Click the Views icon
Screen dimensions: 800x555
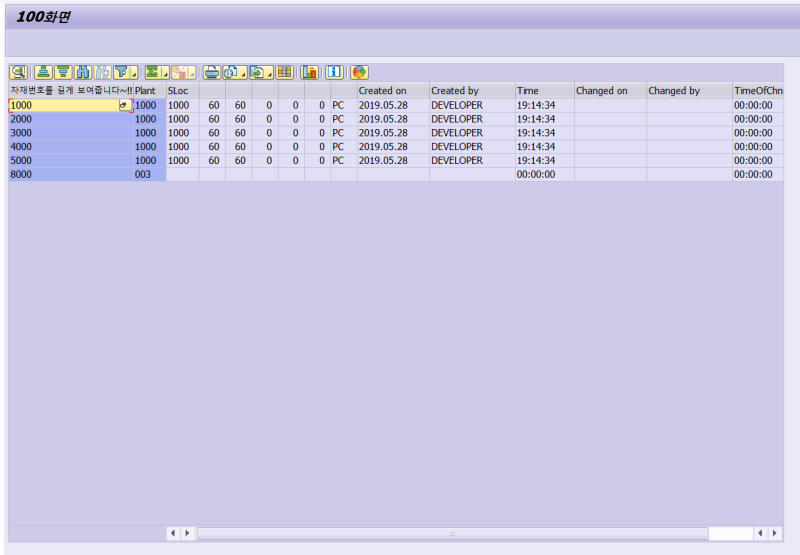click(x=231, y=72)
